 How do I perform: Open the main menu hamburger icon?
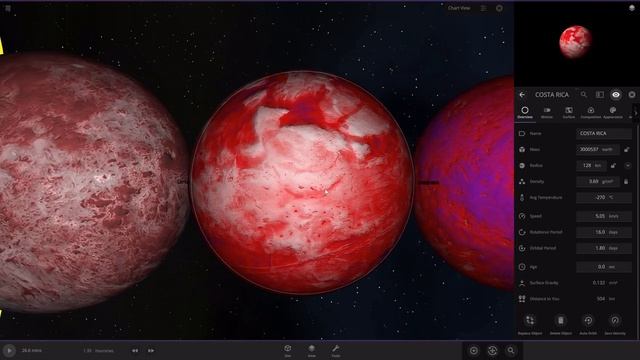tap(8, 8)
